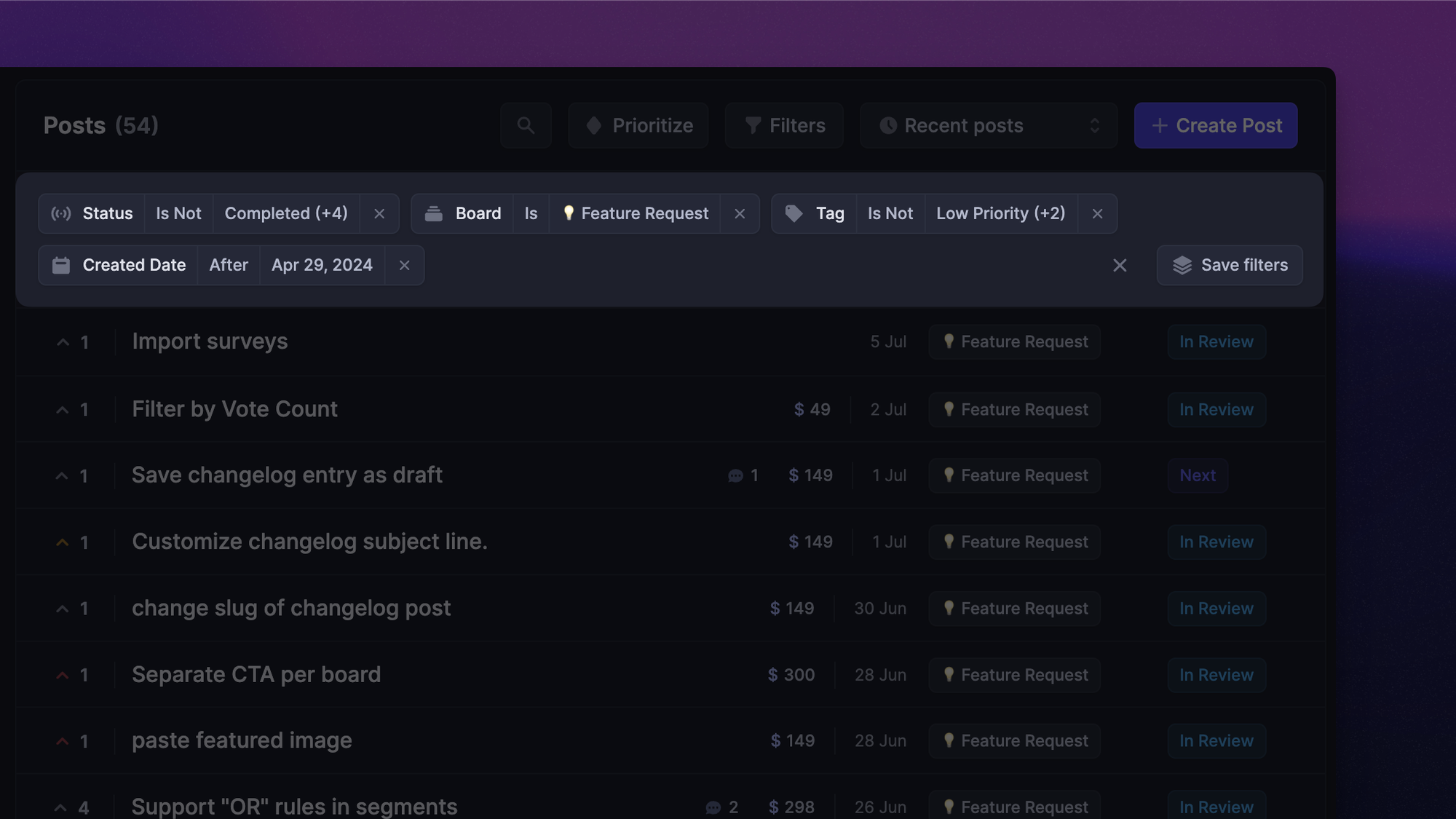Edit the Apr 29, 2024 date value
Image resolution: width=1456 pixels, height=819 pixels.
click(322, 265)
